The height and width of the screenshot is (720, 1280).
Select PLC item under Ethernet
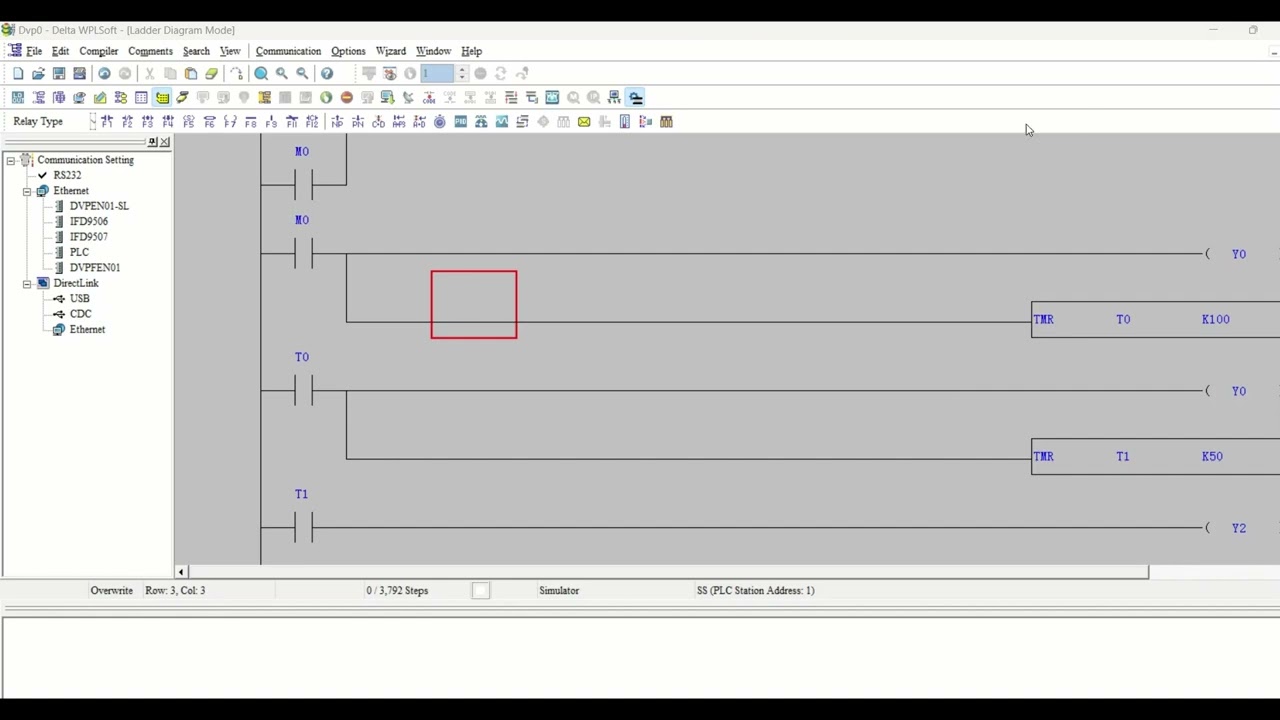coord(79,253)
